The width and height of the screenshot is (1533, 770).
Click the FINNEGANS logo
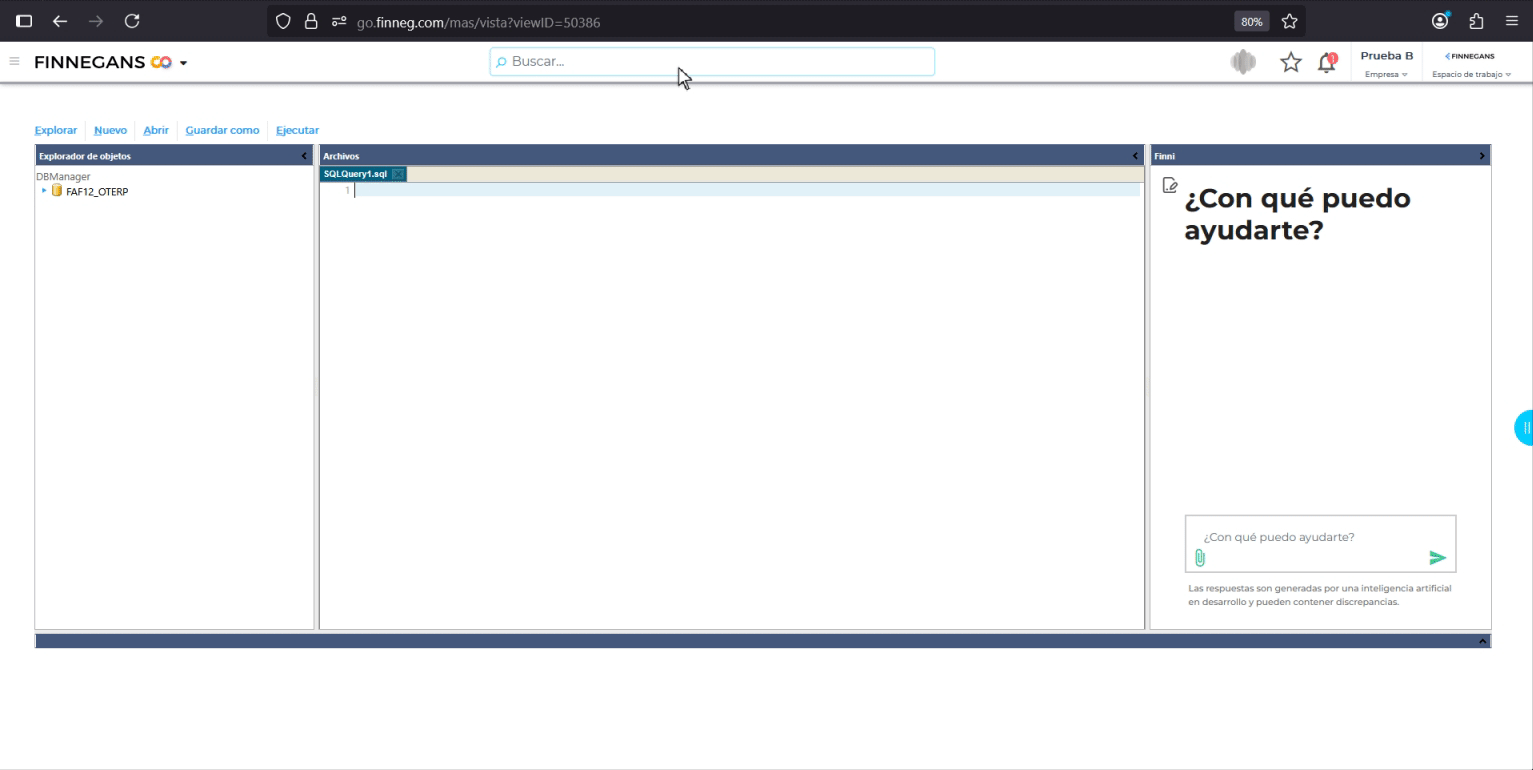pos(103,62)
